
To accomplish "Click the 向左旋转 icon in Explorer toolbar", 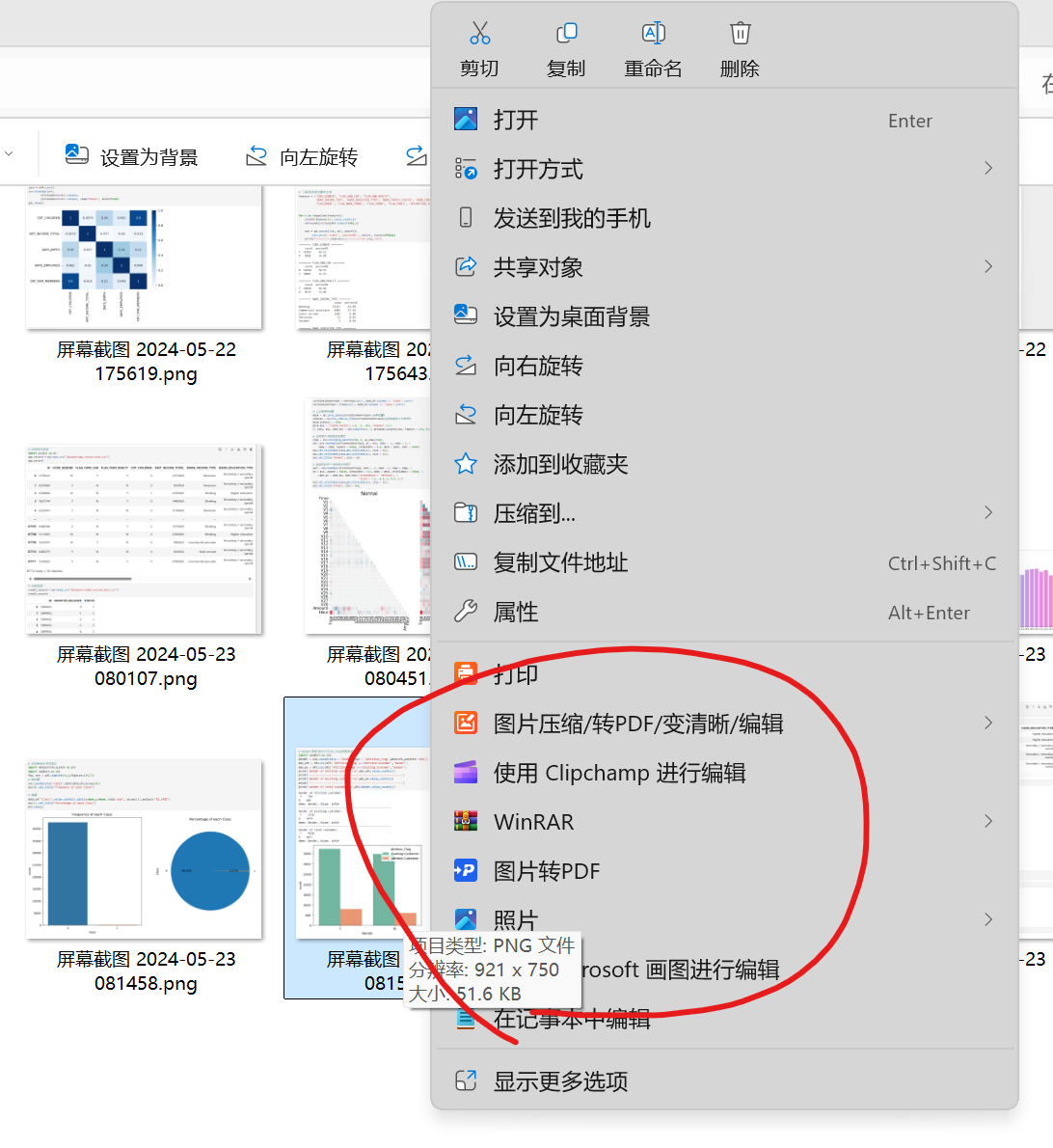I will (x=256, y=155).
